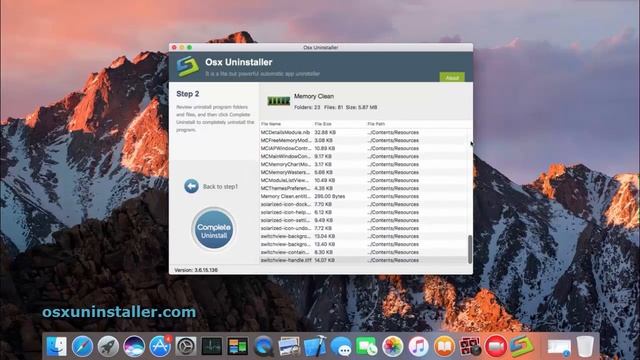640x360 pixels.
Task: Click the Osx Uninstaller icon in the dock
Action: [x=522, y=347]
